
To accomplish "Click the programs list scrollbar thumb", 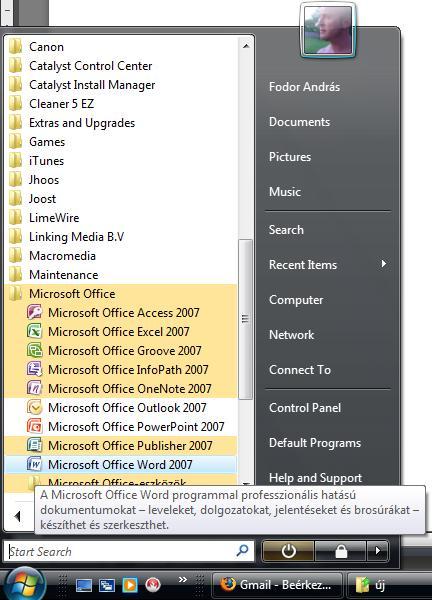I will click(x=245, y=318).
